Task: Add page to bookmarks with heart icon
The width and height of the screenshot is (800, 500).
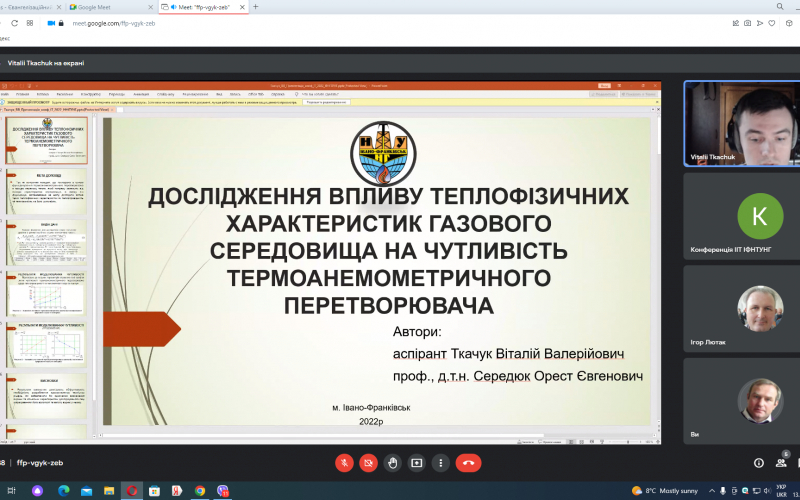Action: [772, 23]
